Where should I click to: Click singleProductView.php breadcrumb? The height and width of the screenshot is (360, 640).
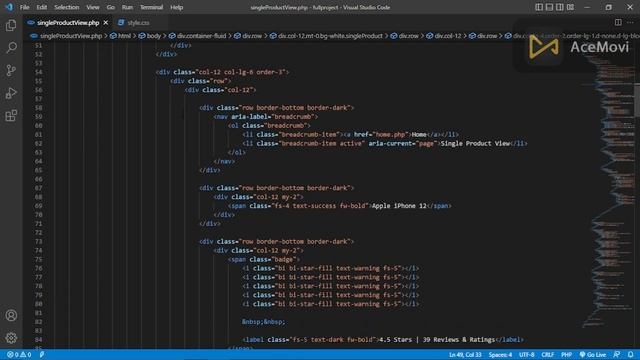71,36
